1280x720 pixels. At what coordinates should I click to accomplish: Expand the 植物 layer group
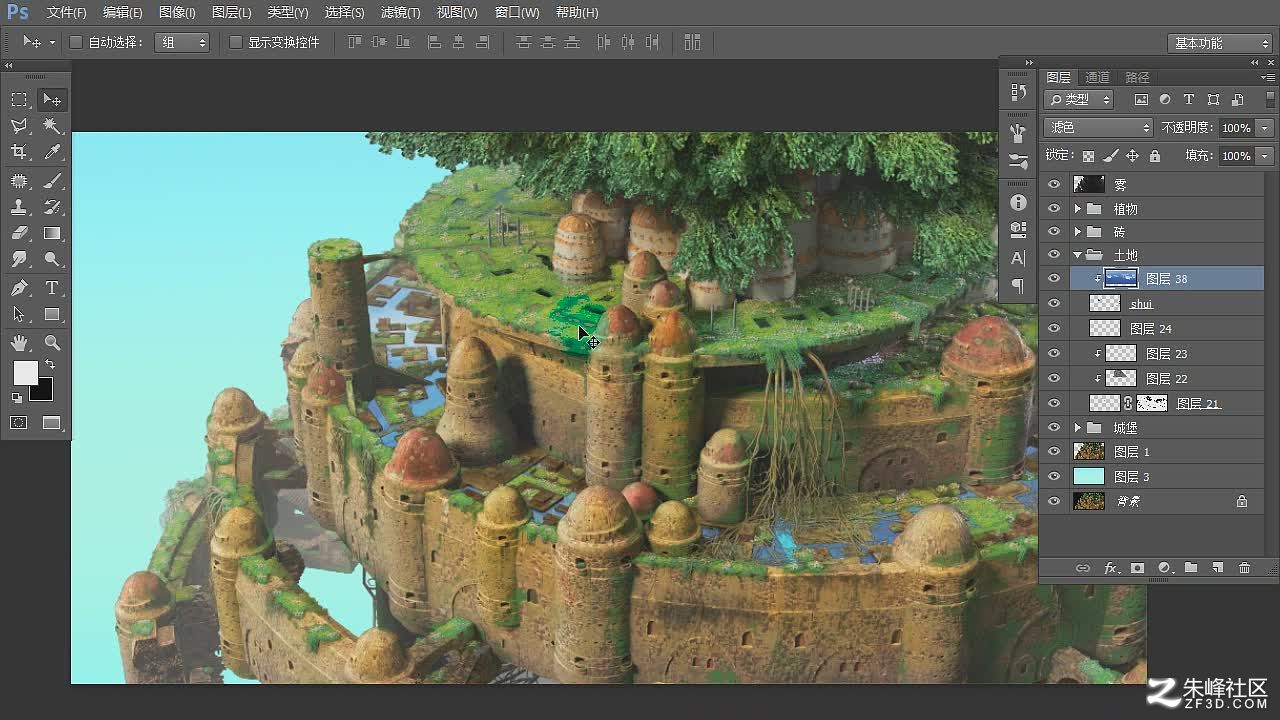[x=1077, y=208]
